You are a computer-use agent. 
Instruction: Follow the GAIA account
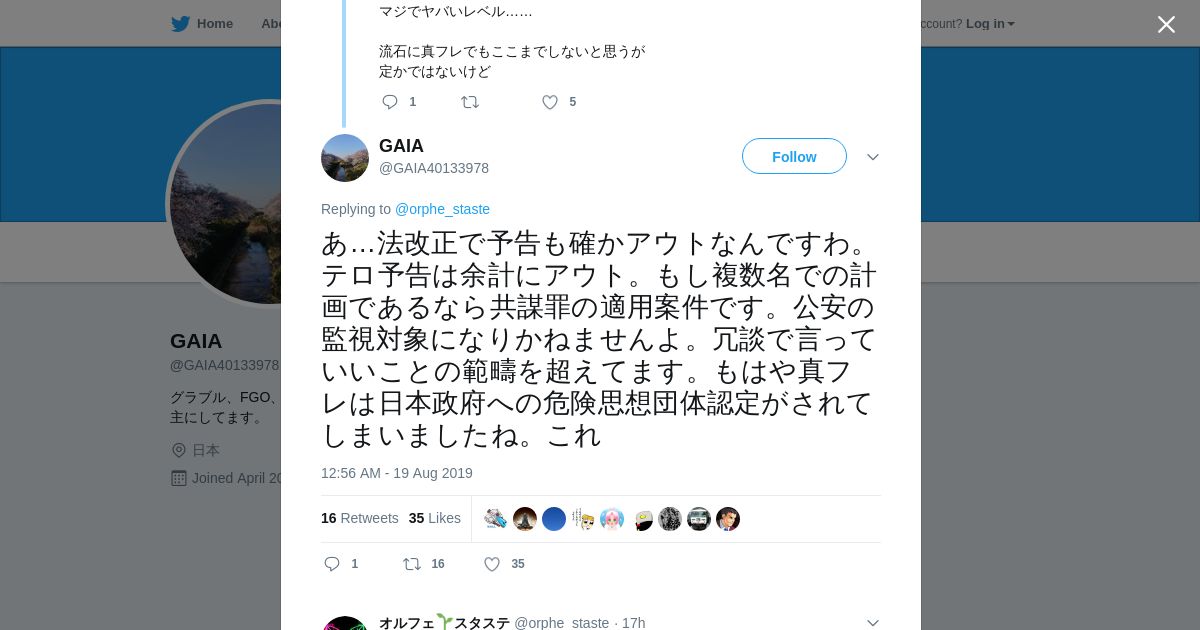[x=794, y=157]
